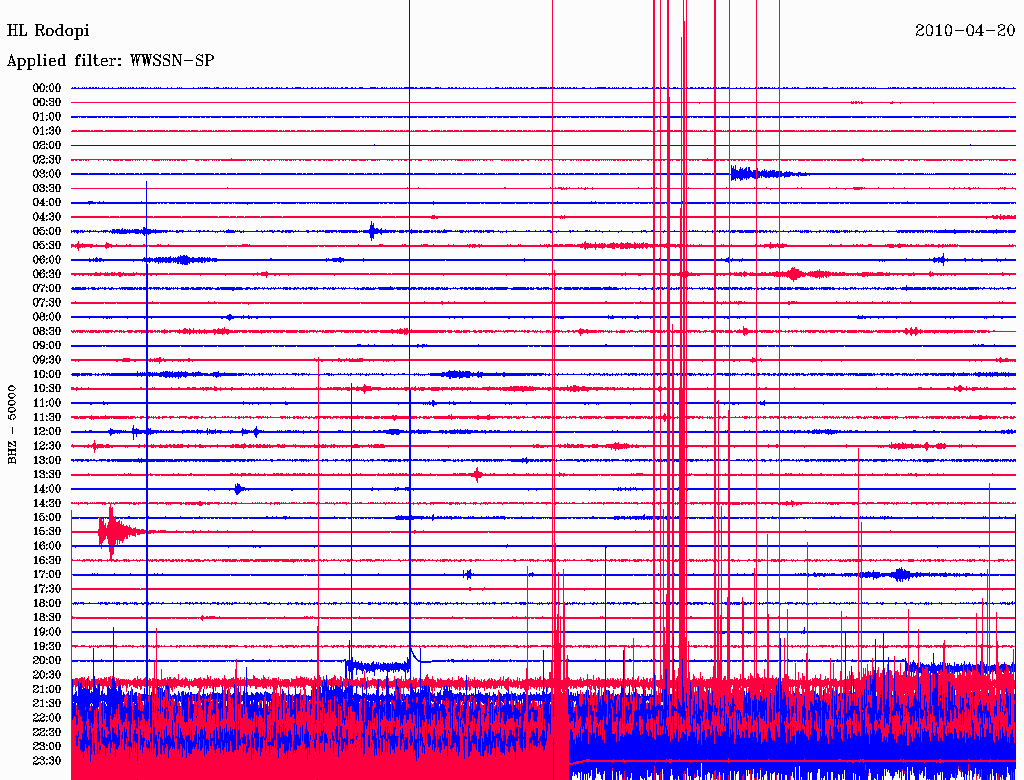Click the 08:00 time label

[47, 317]
